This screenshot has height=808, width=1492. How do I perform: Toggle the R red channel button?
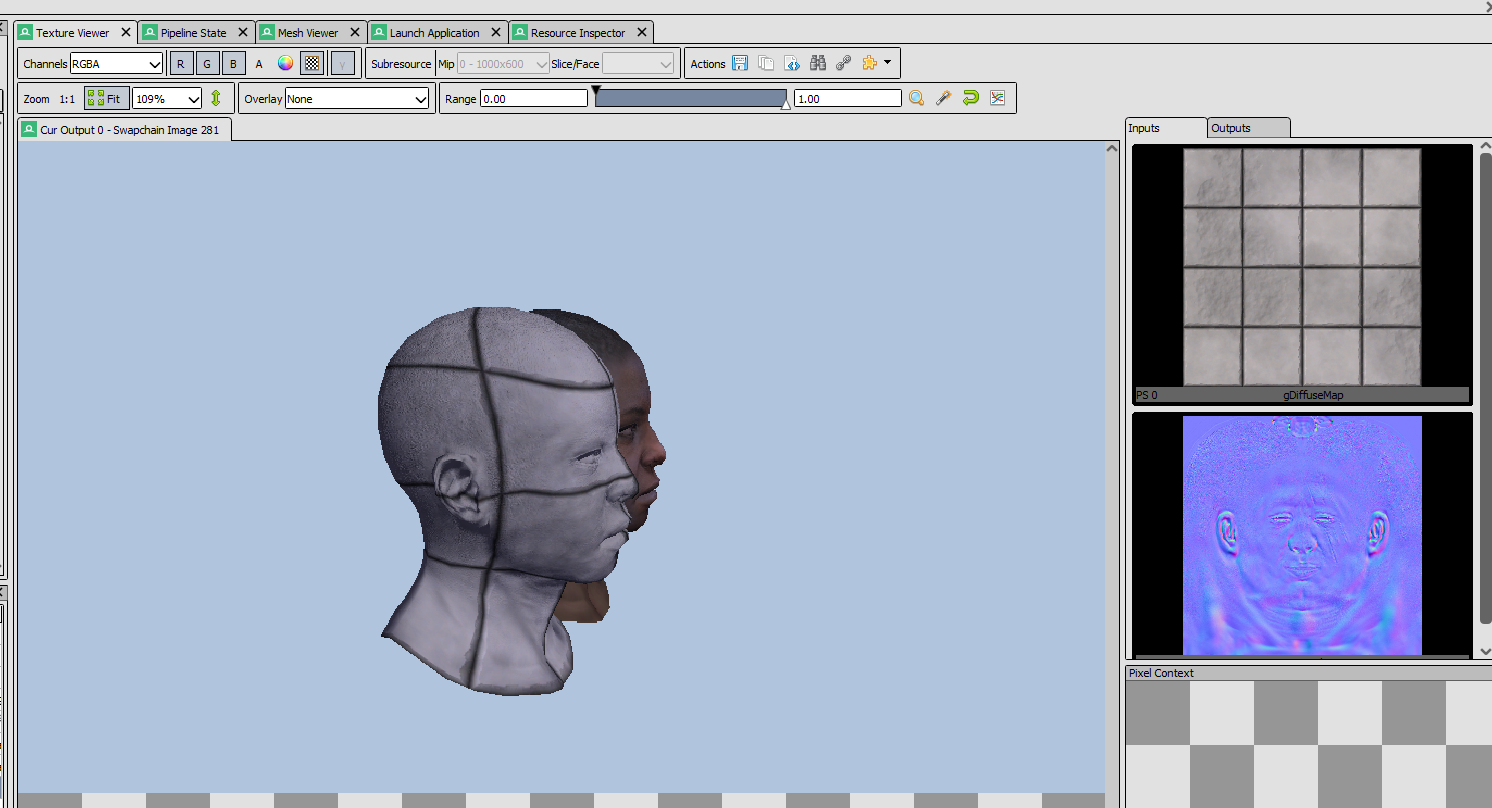pos(181,64)
